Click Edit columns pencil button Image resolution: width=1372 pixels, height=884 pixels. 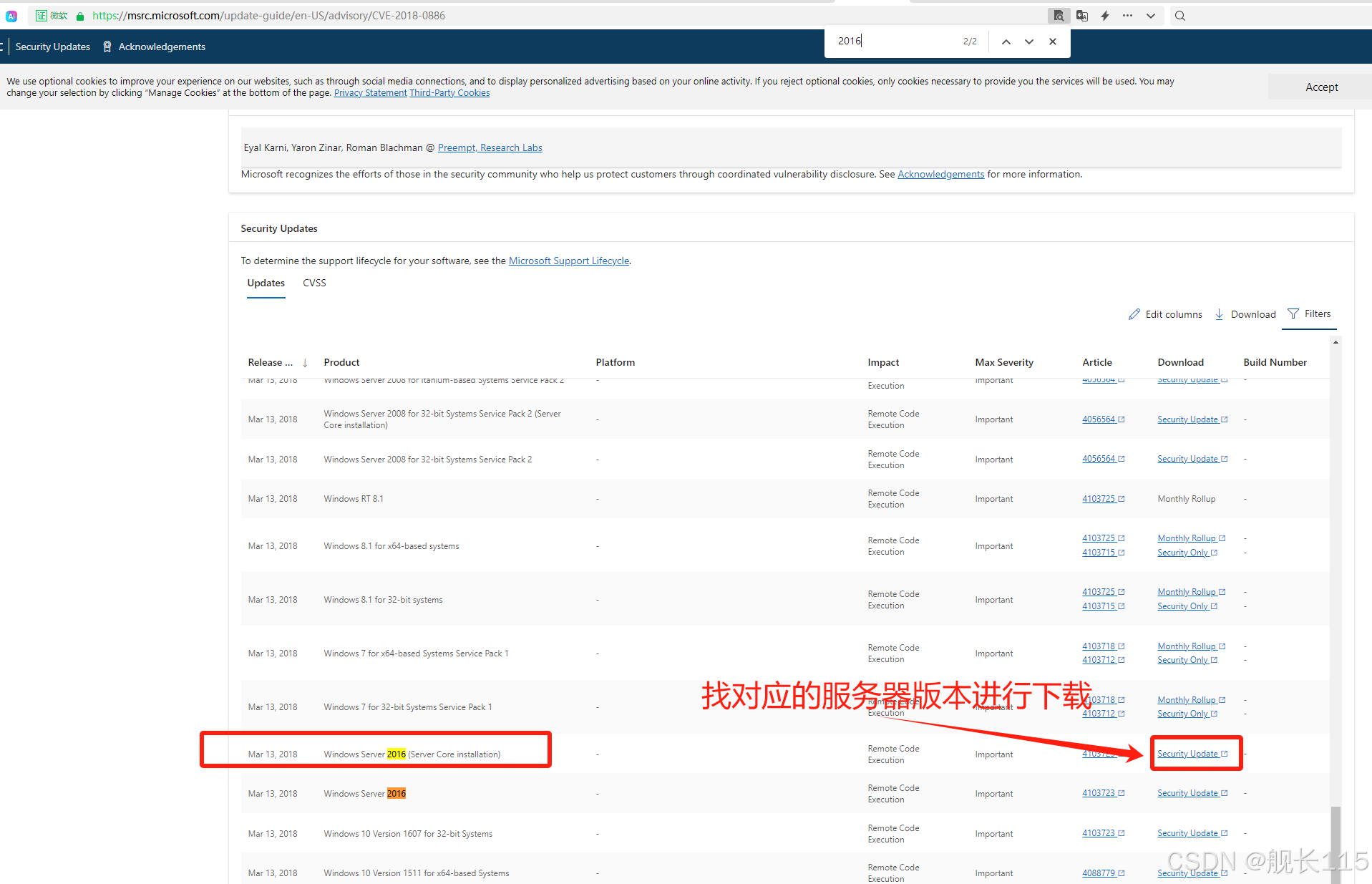tap(1164, 314)
